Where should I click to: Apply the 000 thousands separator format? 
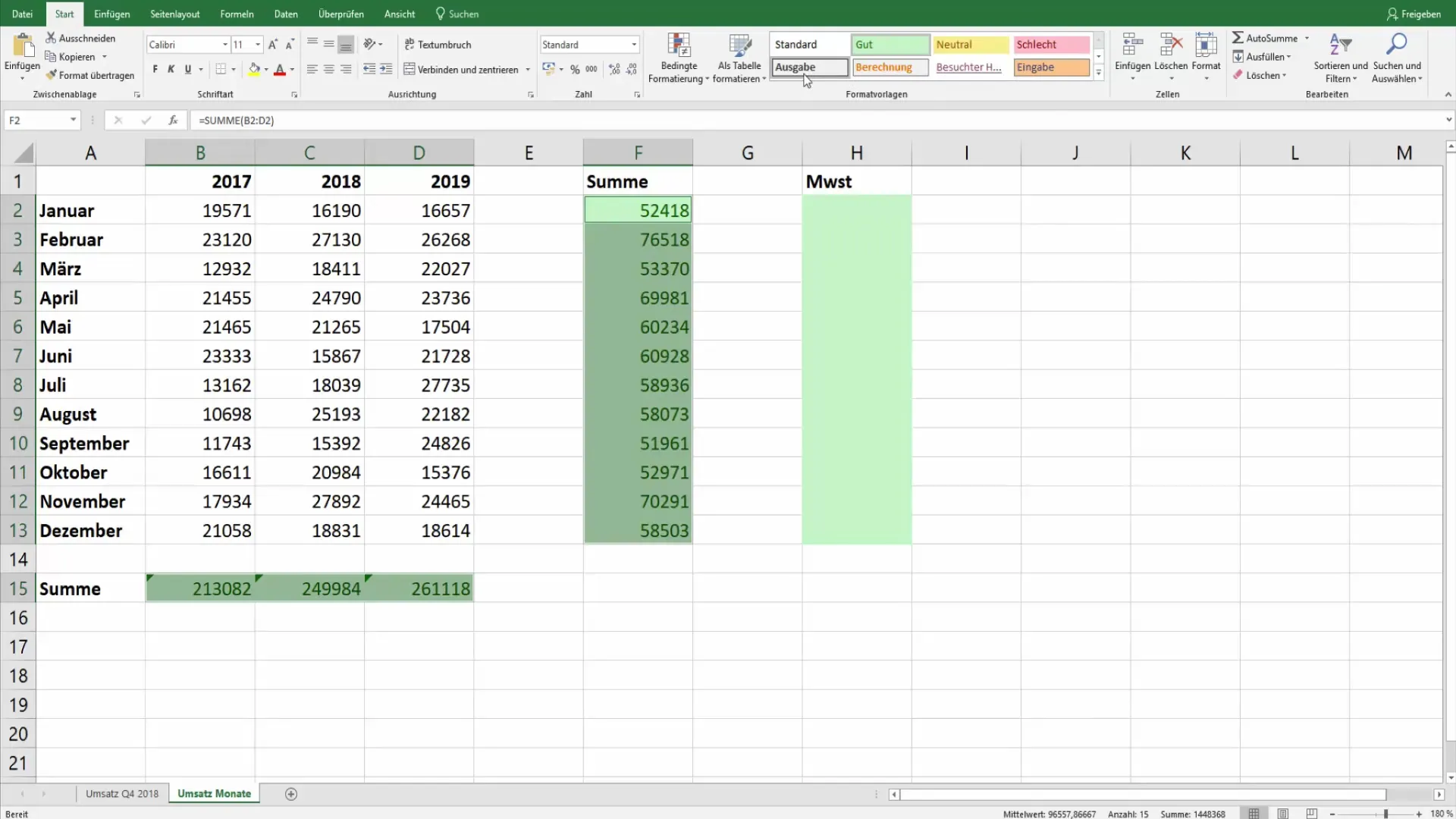point(591,69)
